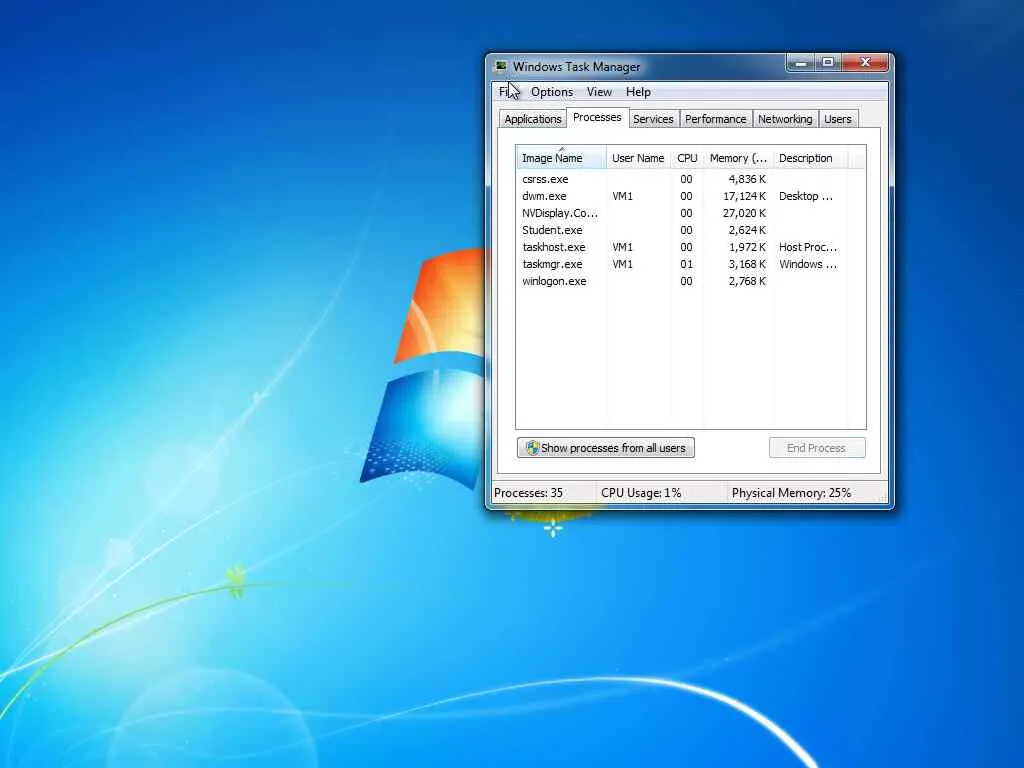This screenshot has width=1024, height=768.
Task: Click the Task Manager title bar icon
Action: click(501, 66)
